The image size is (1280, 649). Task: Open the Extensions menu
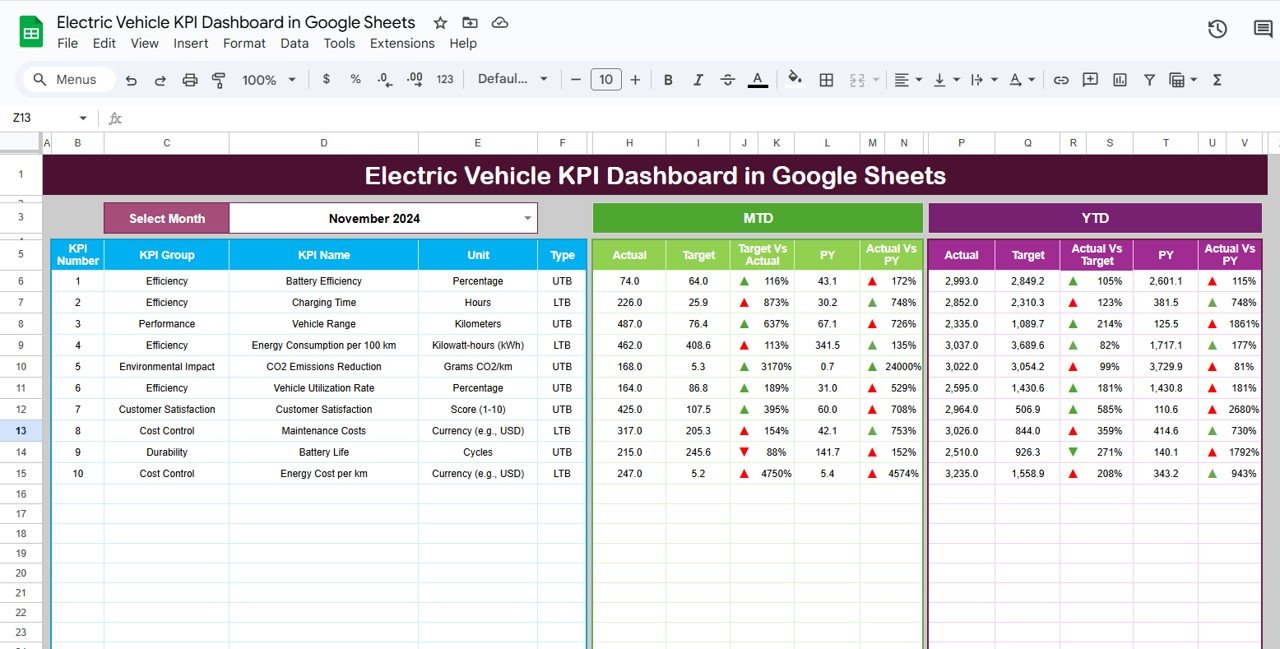tap(402, 43)
